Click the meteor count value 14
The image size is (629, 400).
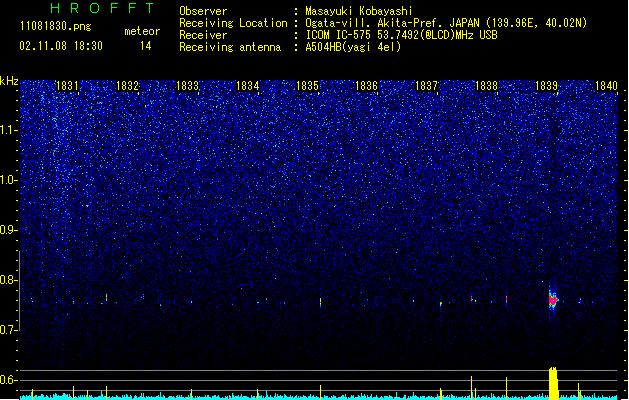(146, 46)
